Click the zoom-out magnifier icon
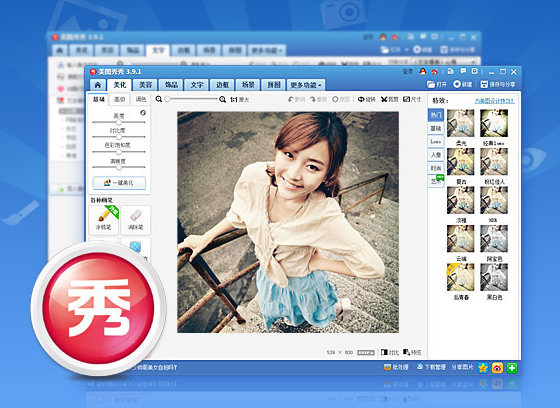Screen dimensions: 560x408 (159, 99)
